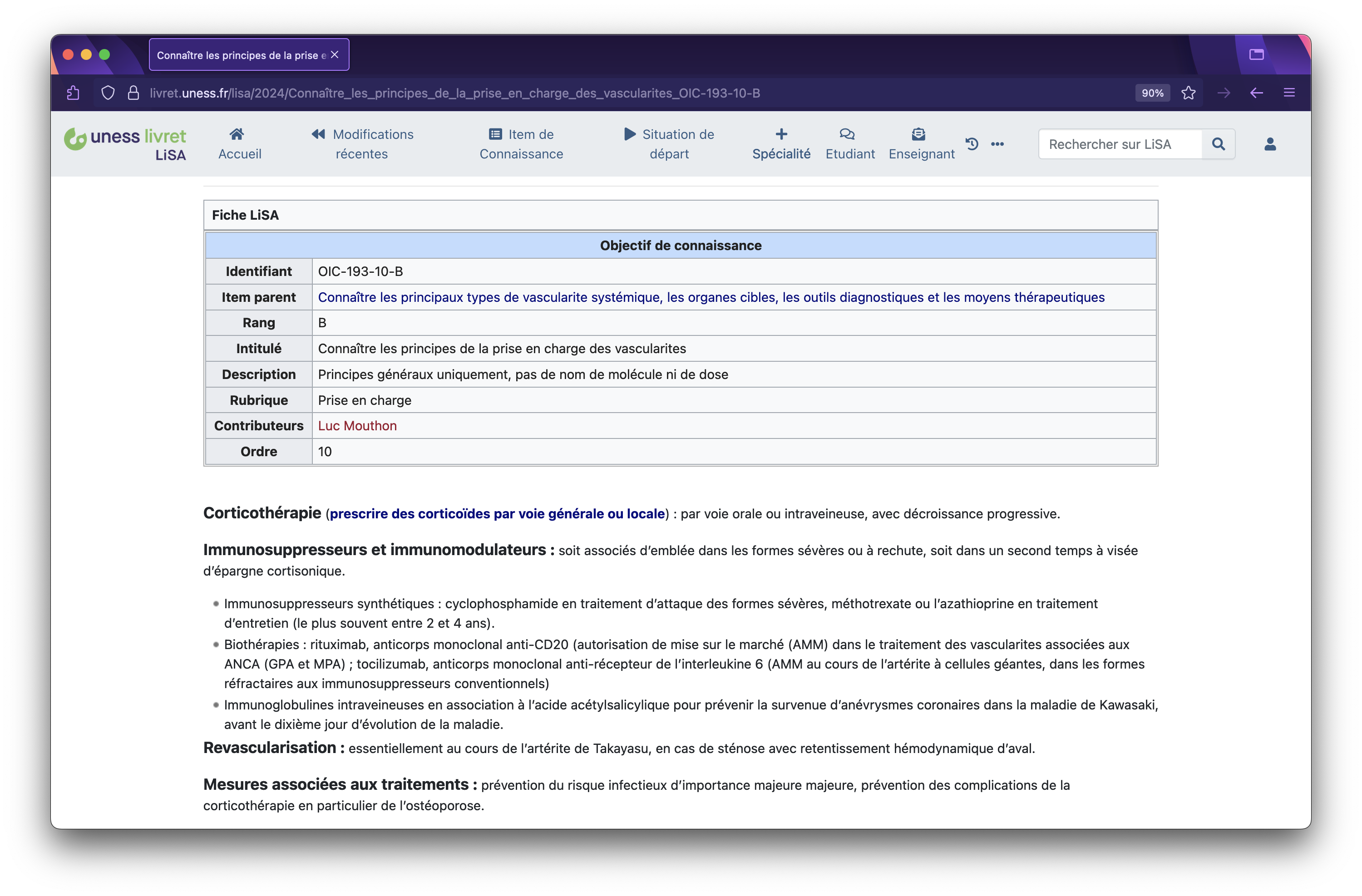The width and height of the screenshot is (1362, 896).
Task: Click the Ordre value 10
Action: tap(325, 452)
